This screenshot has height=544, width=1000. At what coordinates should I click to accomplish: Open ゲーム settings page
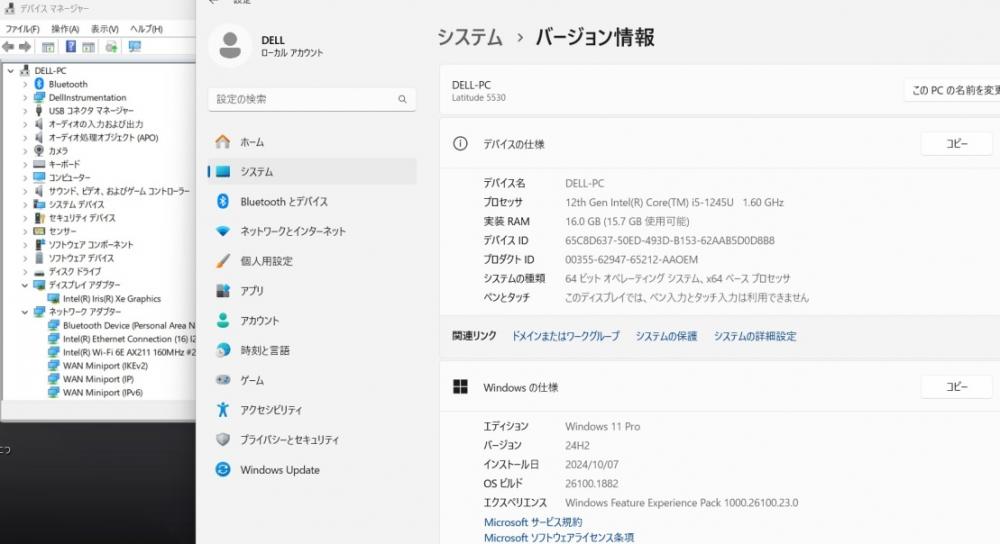312,380
